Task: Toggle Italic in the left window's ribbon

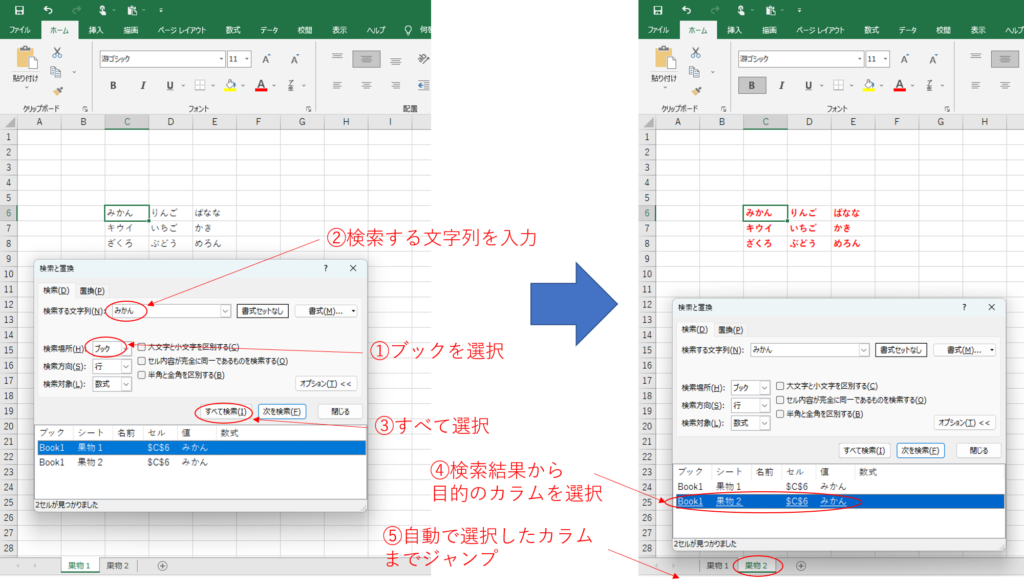Action: tap(142, 85)
